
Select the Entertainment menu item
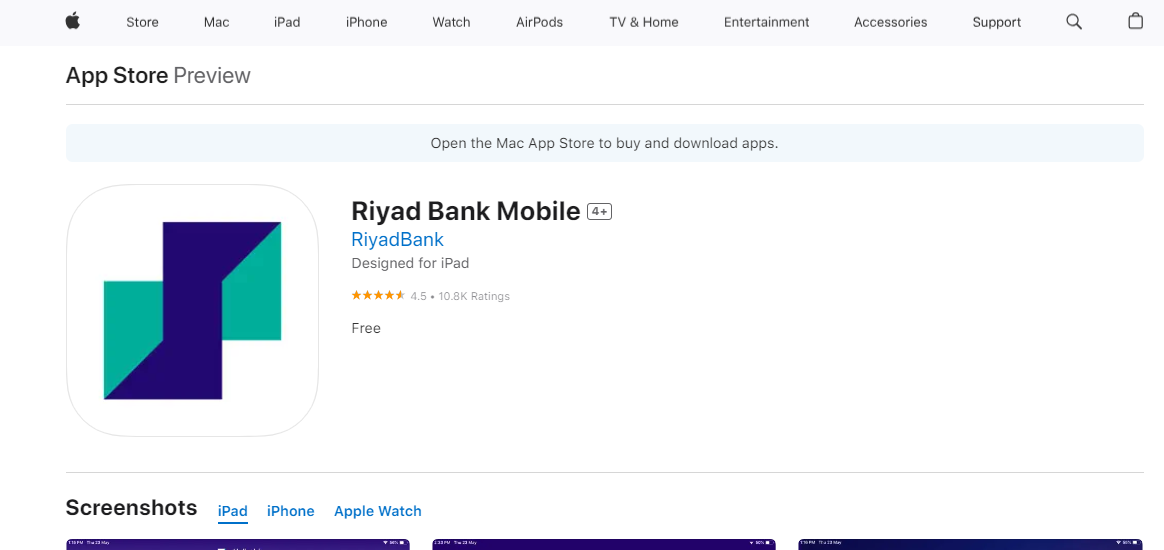766,22
